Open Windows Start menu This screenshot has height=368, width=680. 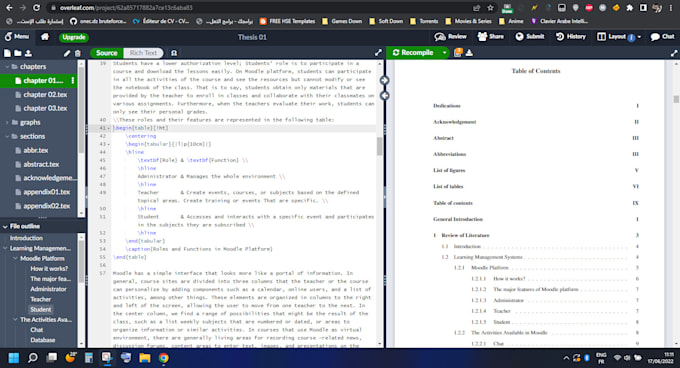13,358
